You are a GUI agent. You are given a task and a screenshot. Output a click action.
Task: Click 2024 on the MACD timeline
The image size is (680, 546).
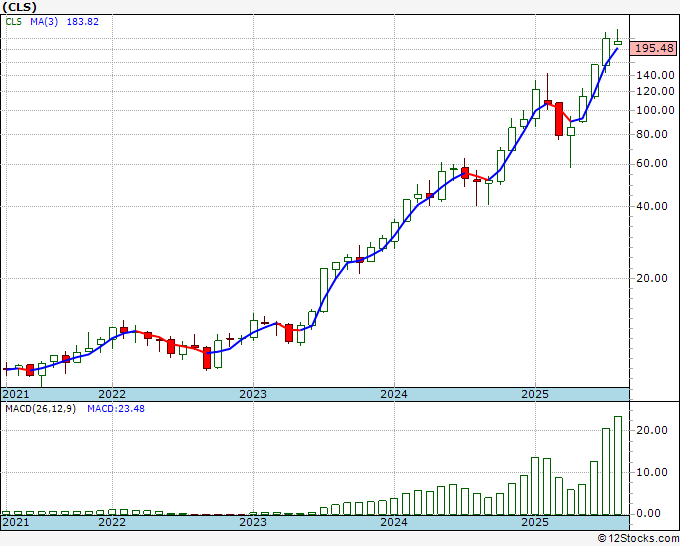coord(394,522)
